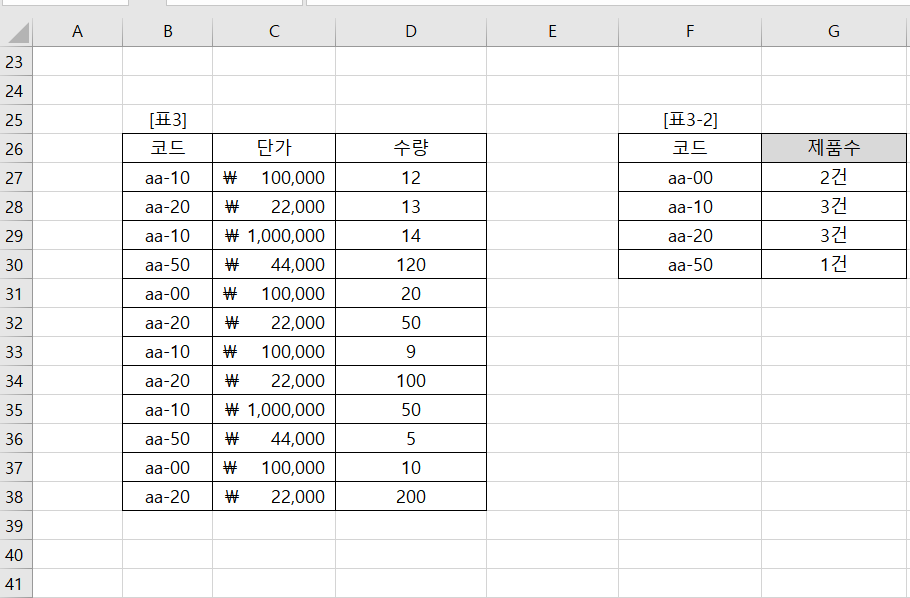
Task: Select quantity 9 cell
Action: (x=411, y=352)
